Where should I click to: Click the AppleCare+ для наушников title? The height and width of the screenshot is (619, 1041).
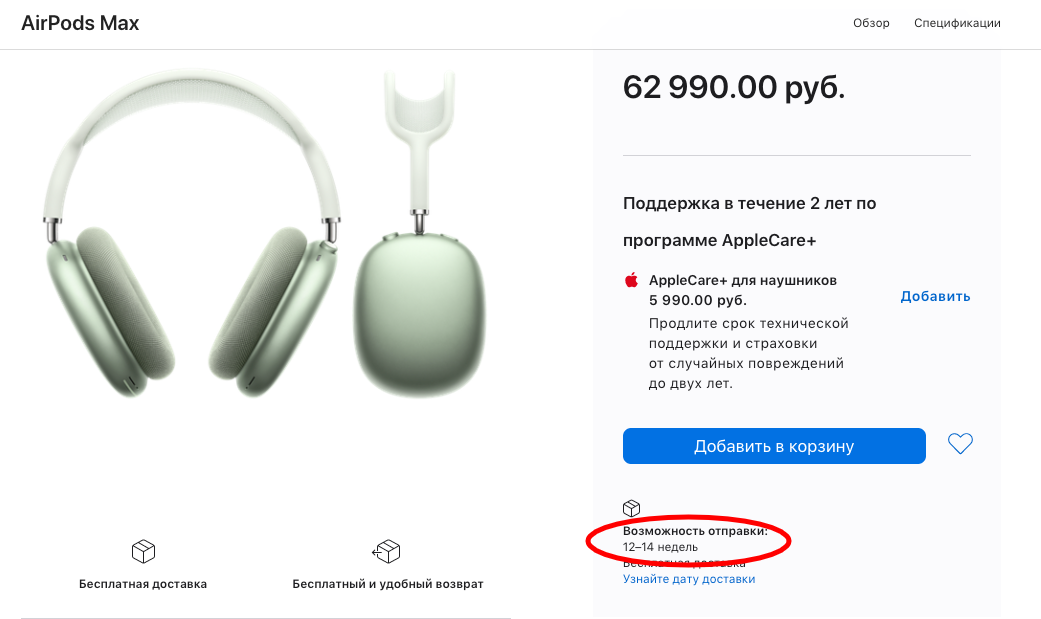point(743,280)
